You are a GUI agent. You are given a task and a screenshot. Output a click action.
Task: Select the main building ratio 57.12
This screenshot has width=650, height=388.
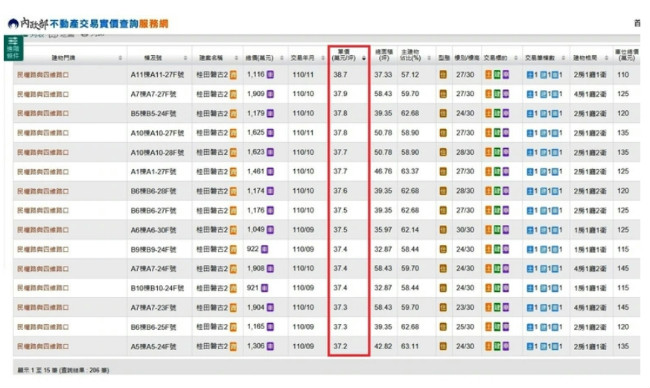coord(410,75)
